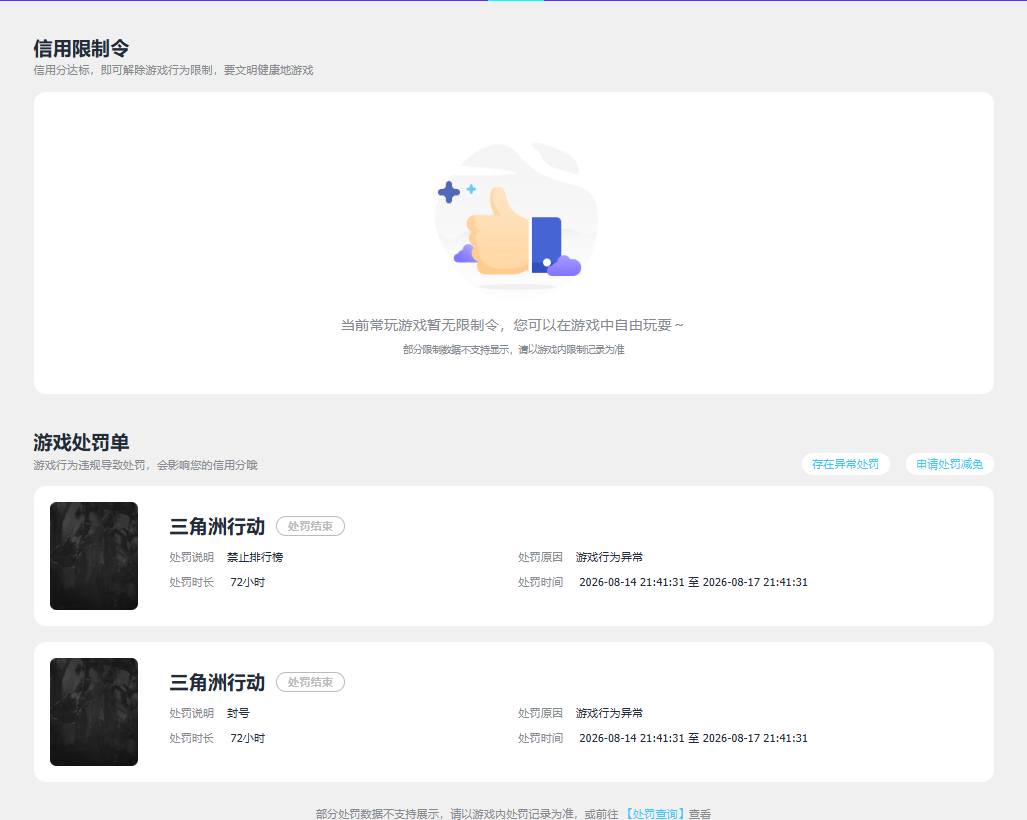This screenshot has height=820, width=1027.
Task: Click subtitle 游戏行为违规导致处罚
Action: click(x=145, y=465)
